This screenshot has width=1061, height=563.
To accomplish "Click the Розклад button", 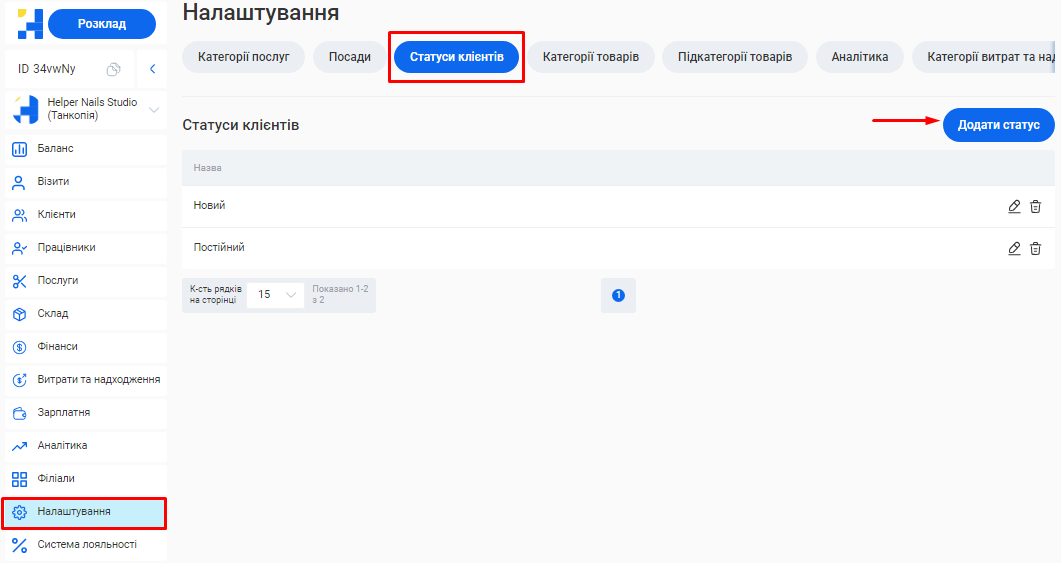I will coord(102,24).
